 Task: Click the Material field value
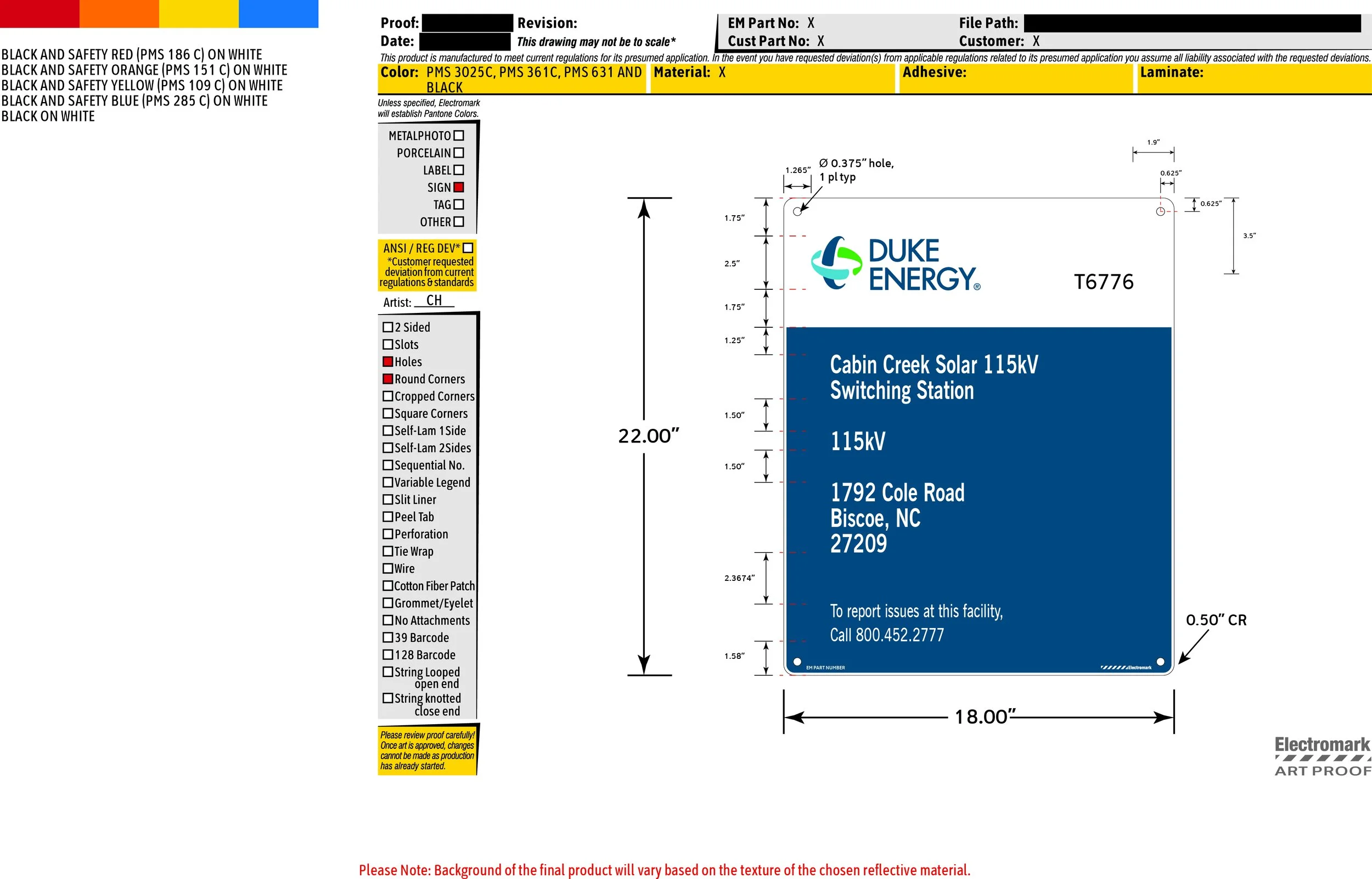pyautogui.click(x=722, y=72)
